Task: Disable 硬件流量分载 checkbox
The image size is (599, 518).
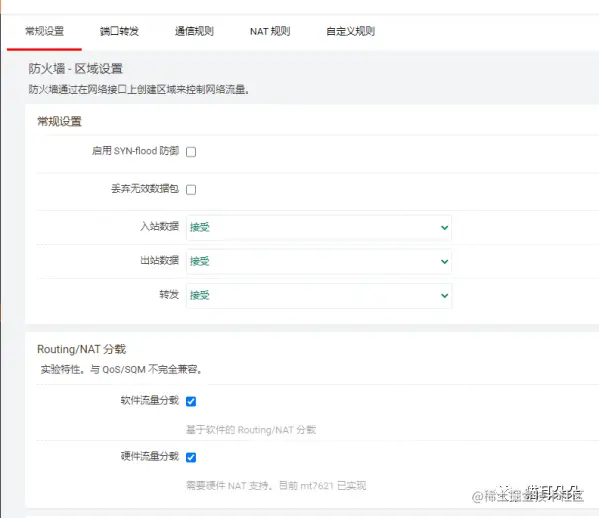Action: (x=191, y=457)
